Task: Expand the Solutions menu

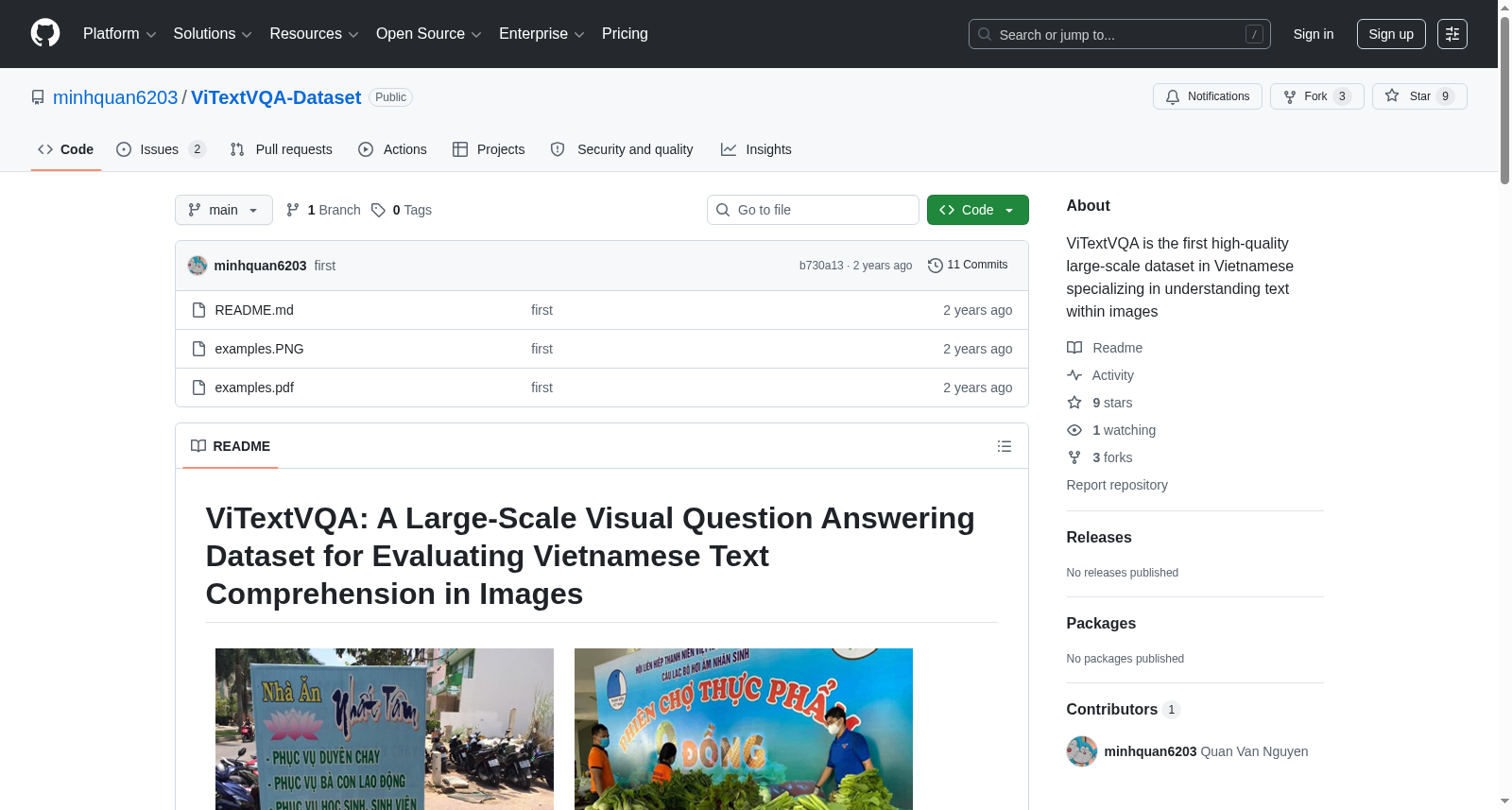Action: coord(213,34)
